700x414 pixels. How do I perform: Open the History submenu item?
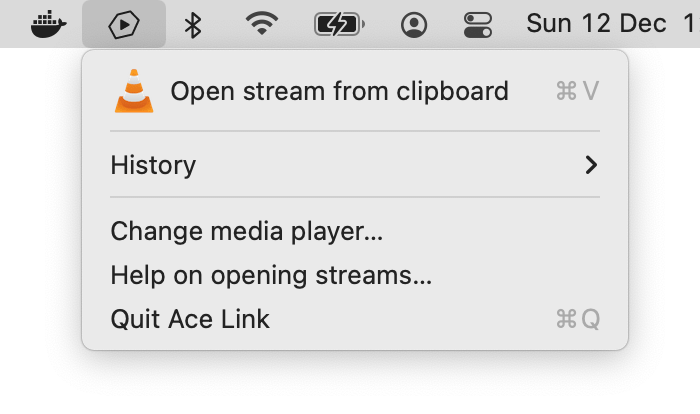[154, 165]
